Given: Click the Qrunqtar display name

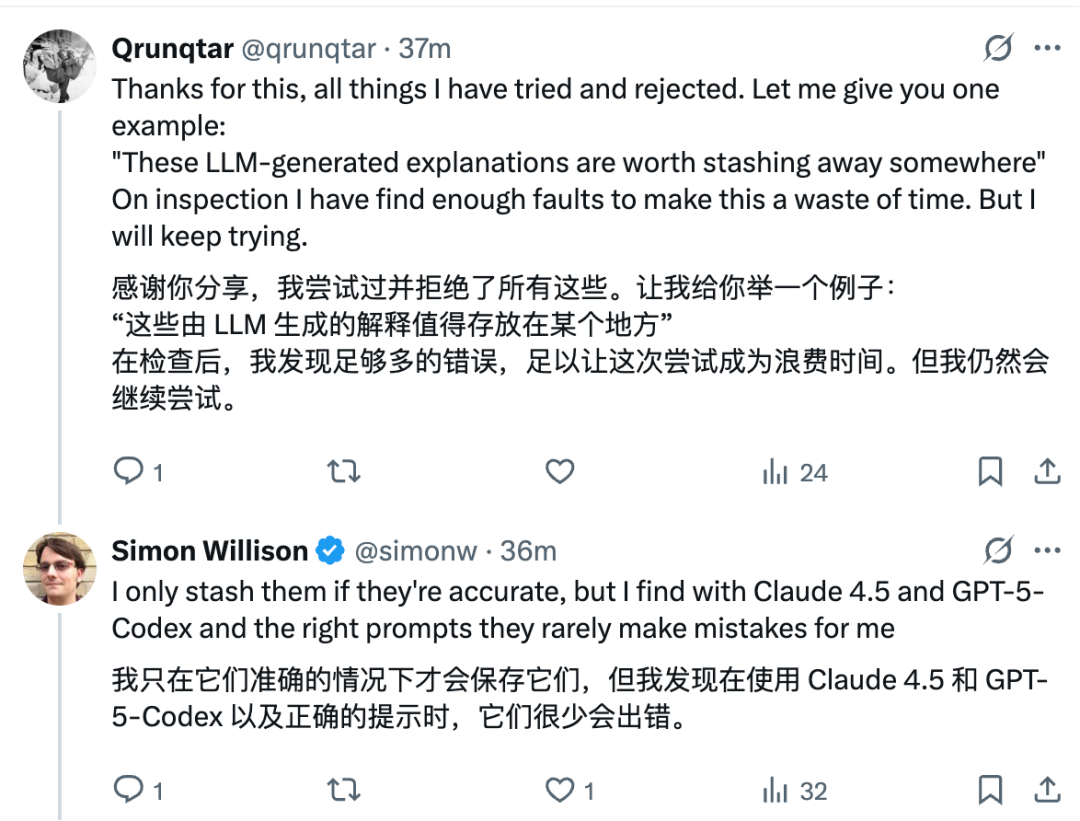Looking at the screenshot, I should click(173, 49).
